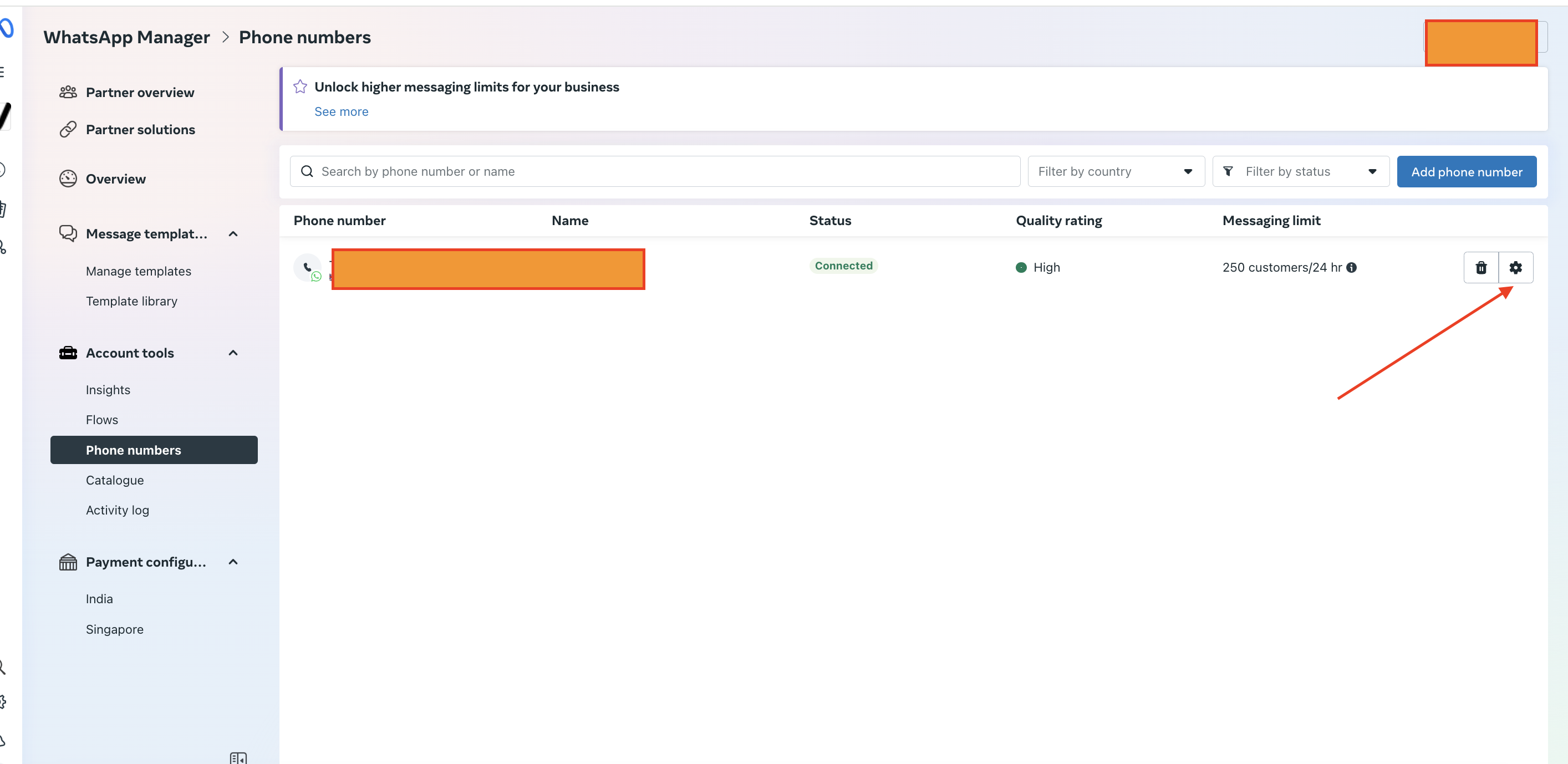Screen dimensions: 1568x764
Task: Click the Messaging limit column header
Action: click(x=1271, y=220)
